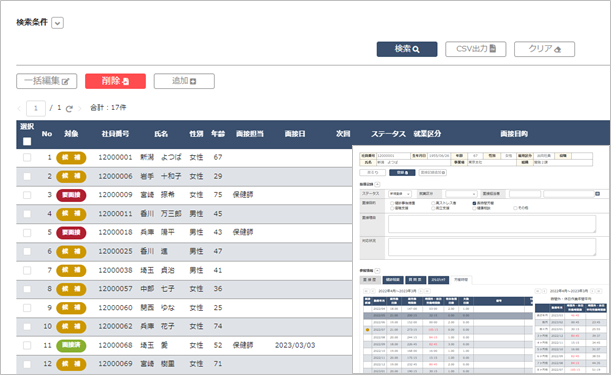Open the third dark-blue tab in reference info
This screenshot has width=611, height=375.
[415, 279]
